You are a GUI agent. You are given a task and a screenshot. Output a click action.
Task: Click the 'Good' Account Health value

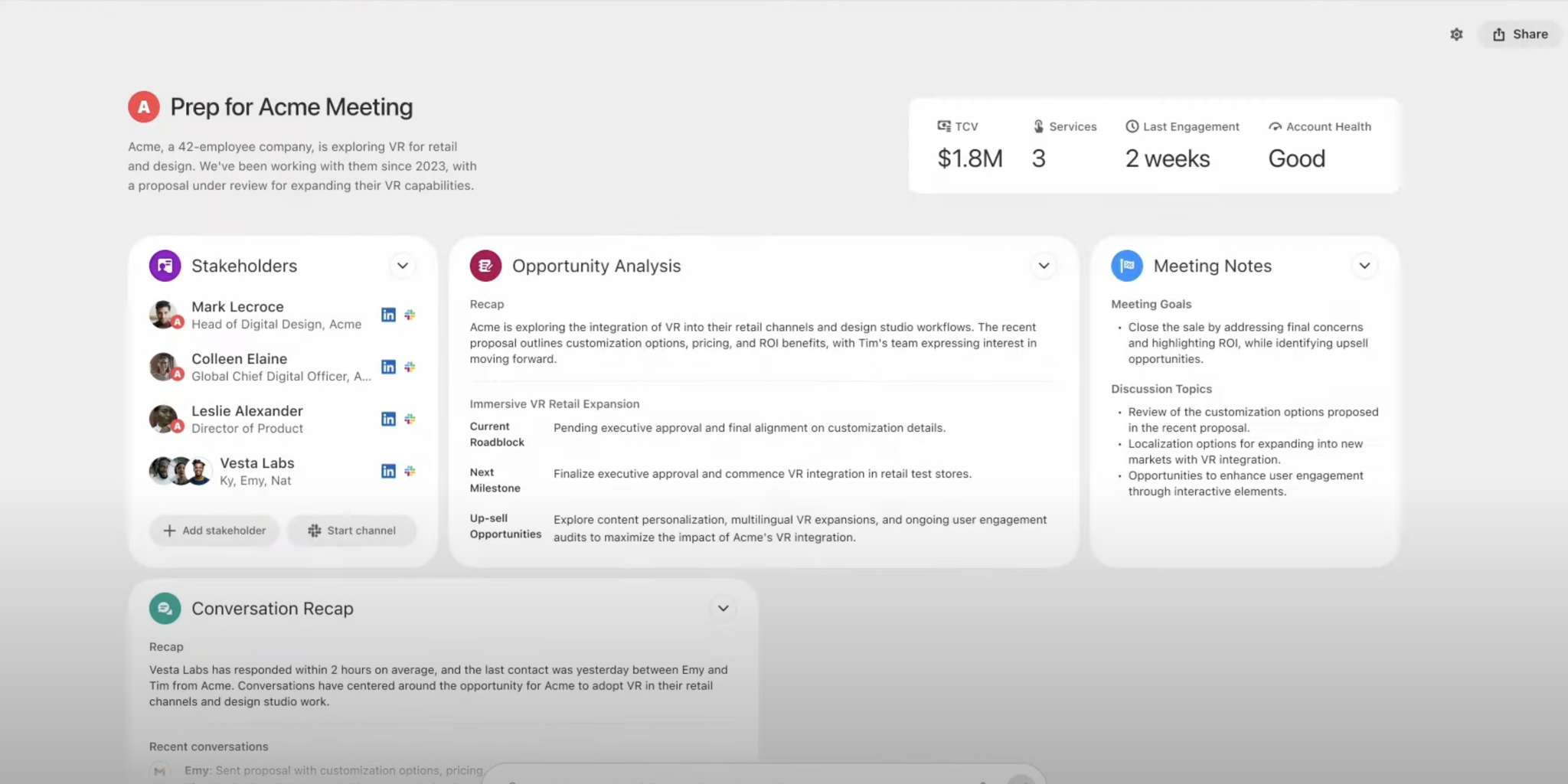(x=1297, y=158)
